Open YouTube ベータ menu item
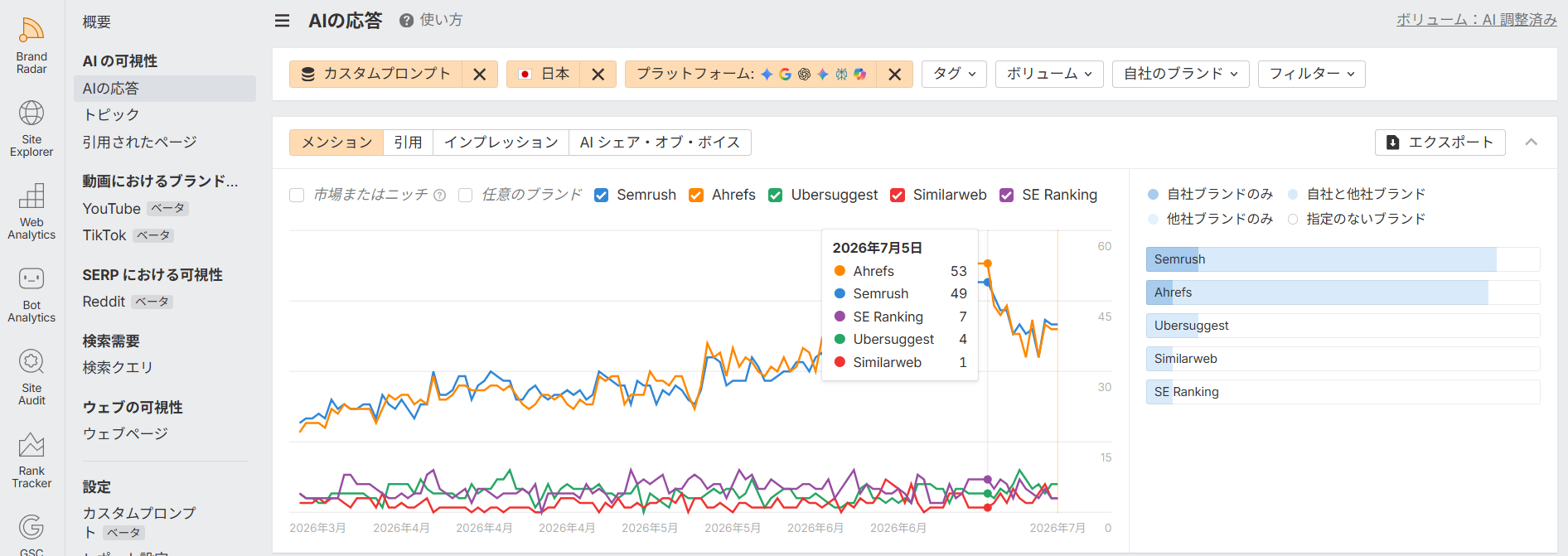 (135, 209)
